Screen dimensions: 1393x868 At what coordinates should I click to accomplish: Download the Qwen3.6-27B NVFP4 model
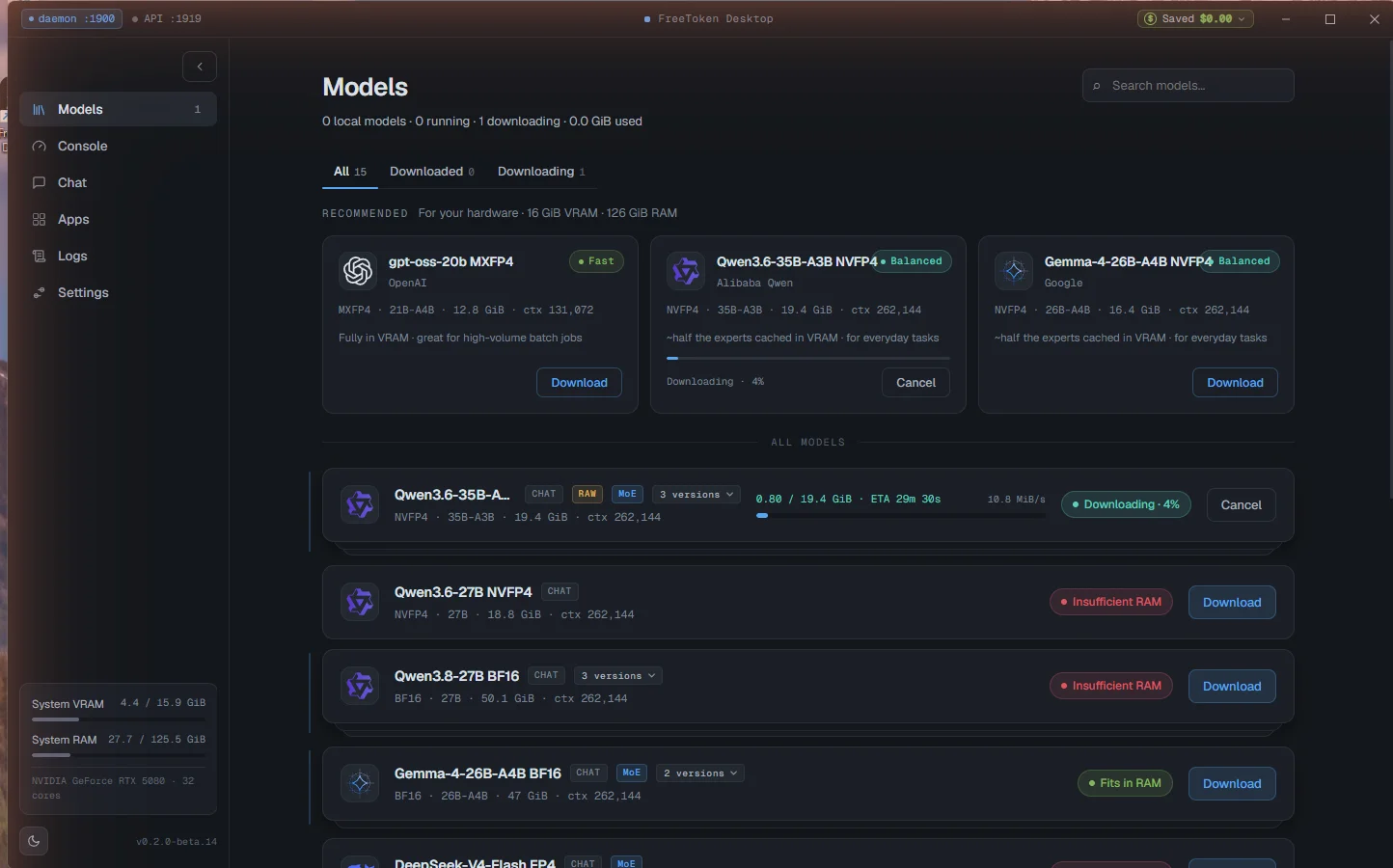pos(1232,603)
